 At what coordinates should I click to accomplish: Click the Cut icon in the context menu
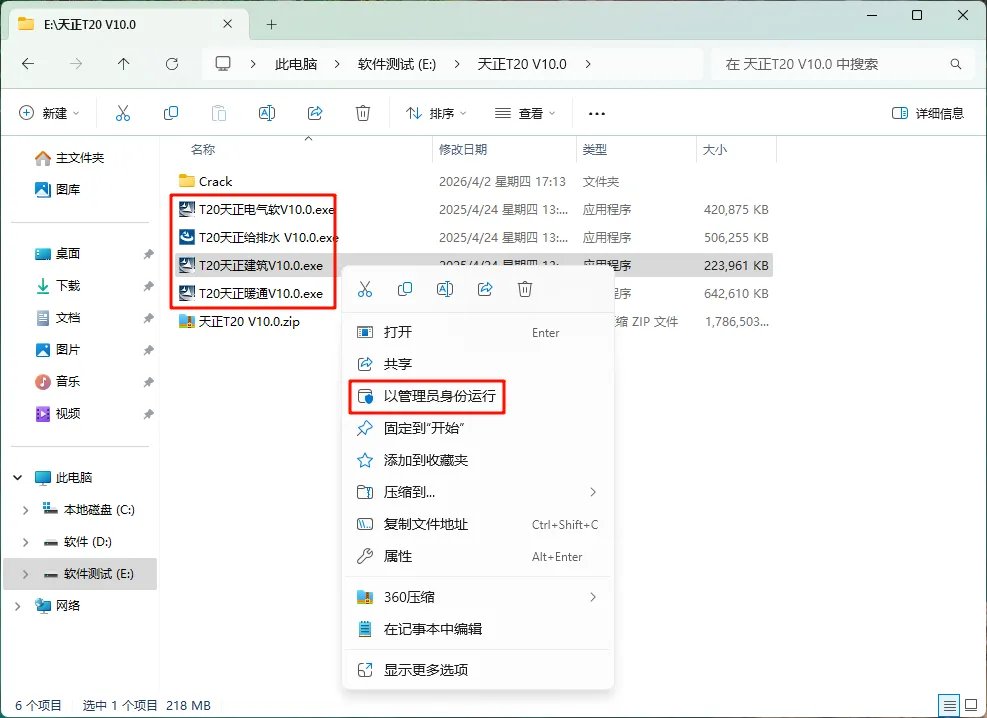coord(365,289)
